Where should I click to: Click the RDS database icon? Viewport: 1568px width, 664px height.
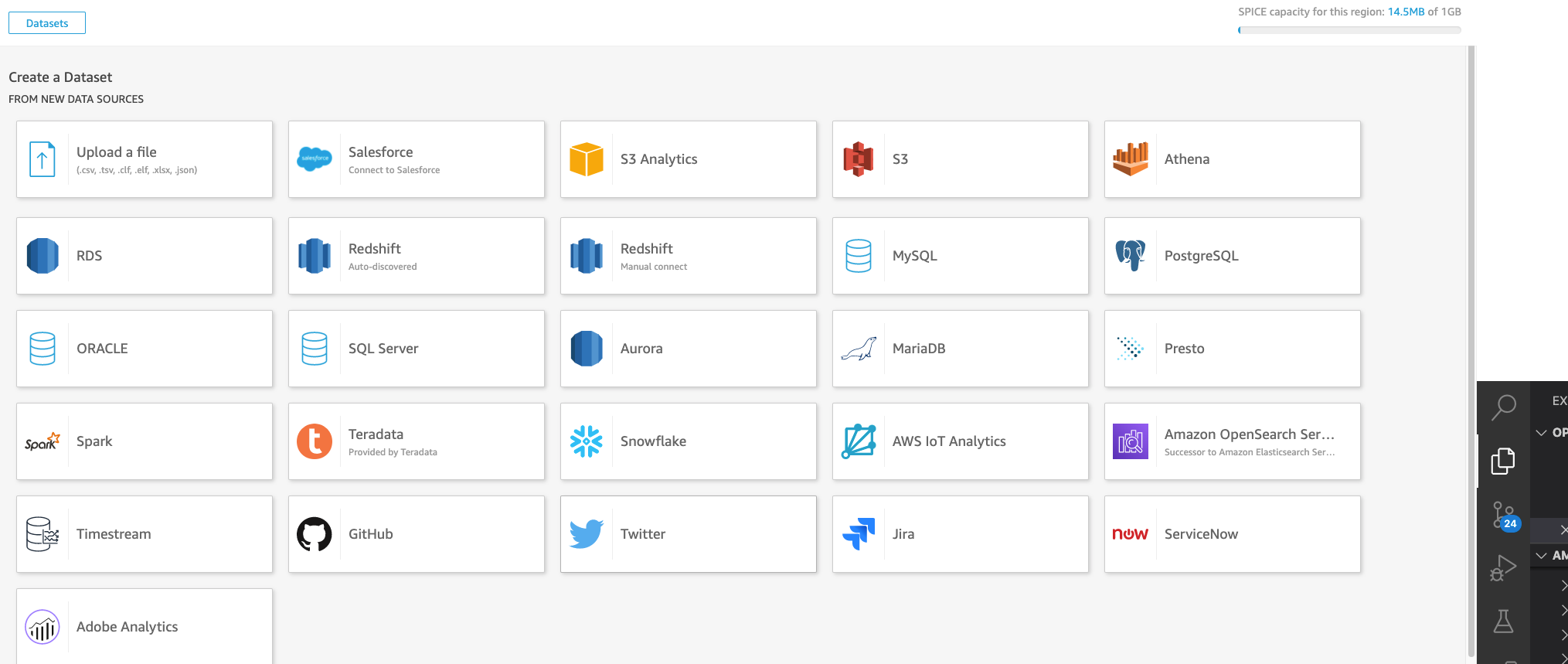[x=43, y=256]
